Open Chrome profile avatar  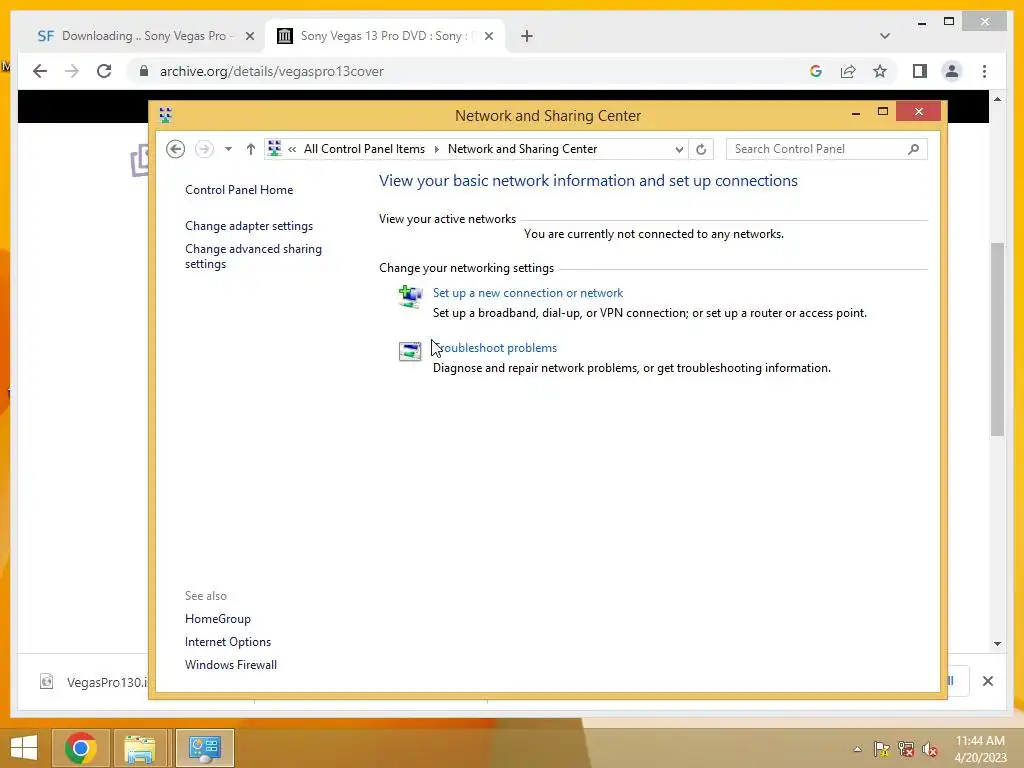pyautogui.click(x=952, y=71)
